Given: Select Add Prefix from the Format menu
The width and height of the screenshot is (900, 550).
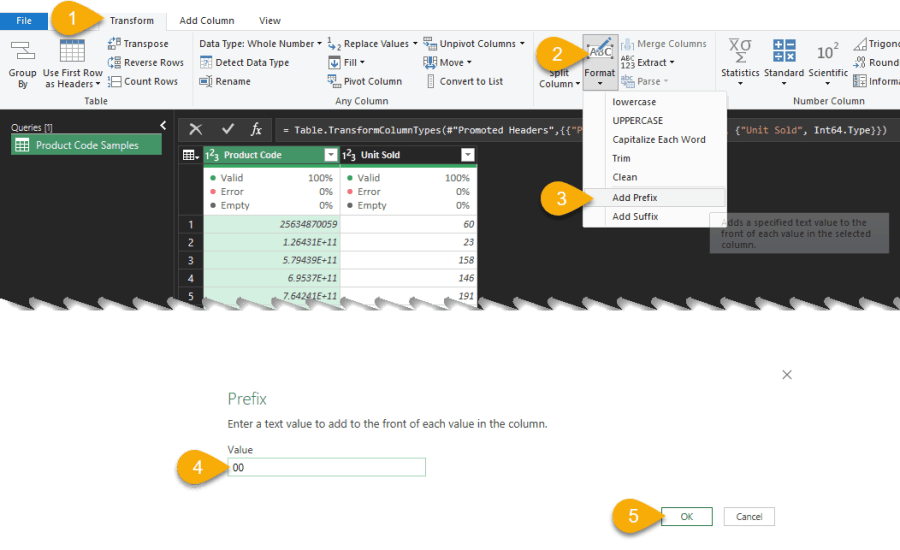Looking at the screenshot, I should click(634, 198).
